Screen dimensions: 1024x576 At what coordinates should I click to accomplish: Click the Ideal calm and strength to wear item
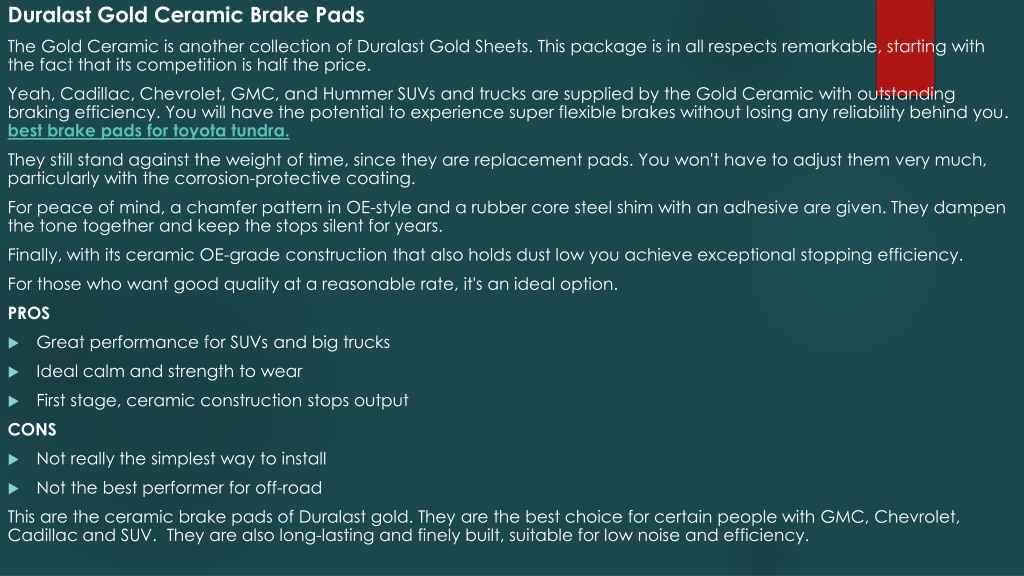click(x=169, y=372)
